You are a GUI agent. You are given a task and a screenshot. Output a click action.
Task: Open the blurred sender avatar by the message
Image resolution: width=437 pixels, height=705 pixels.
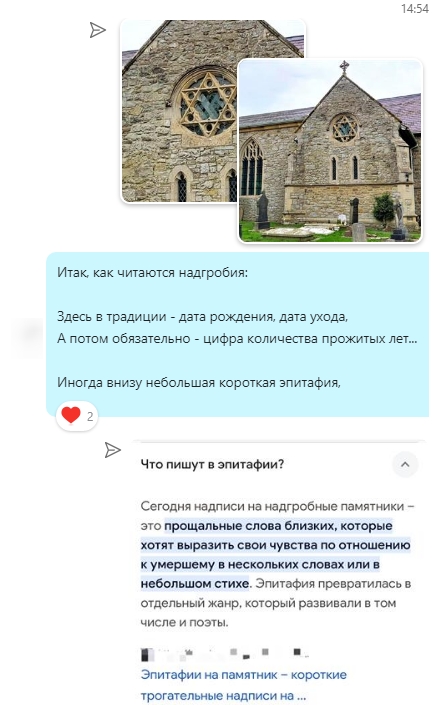(x=30, y=333)
